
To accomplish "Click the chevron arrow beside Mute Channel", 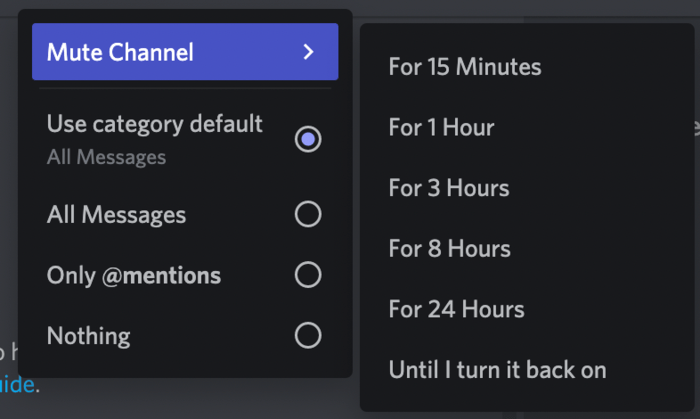I will coord(308,52).
